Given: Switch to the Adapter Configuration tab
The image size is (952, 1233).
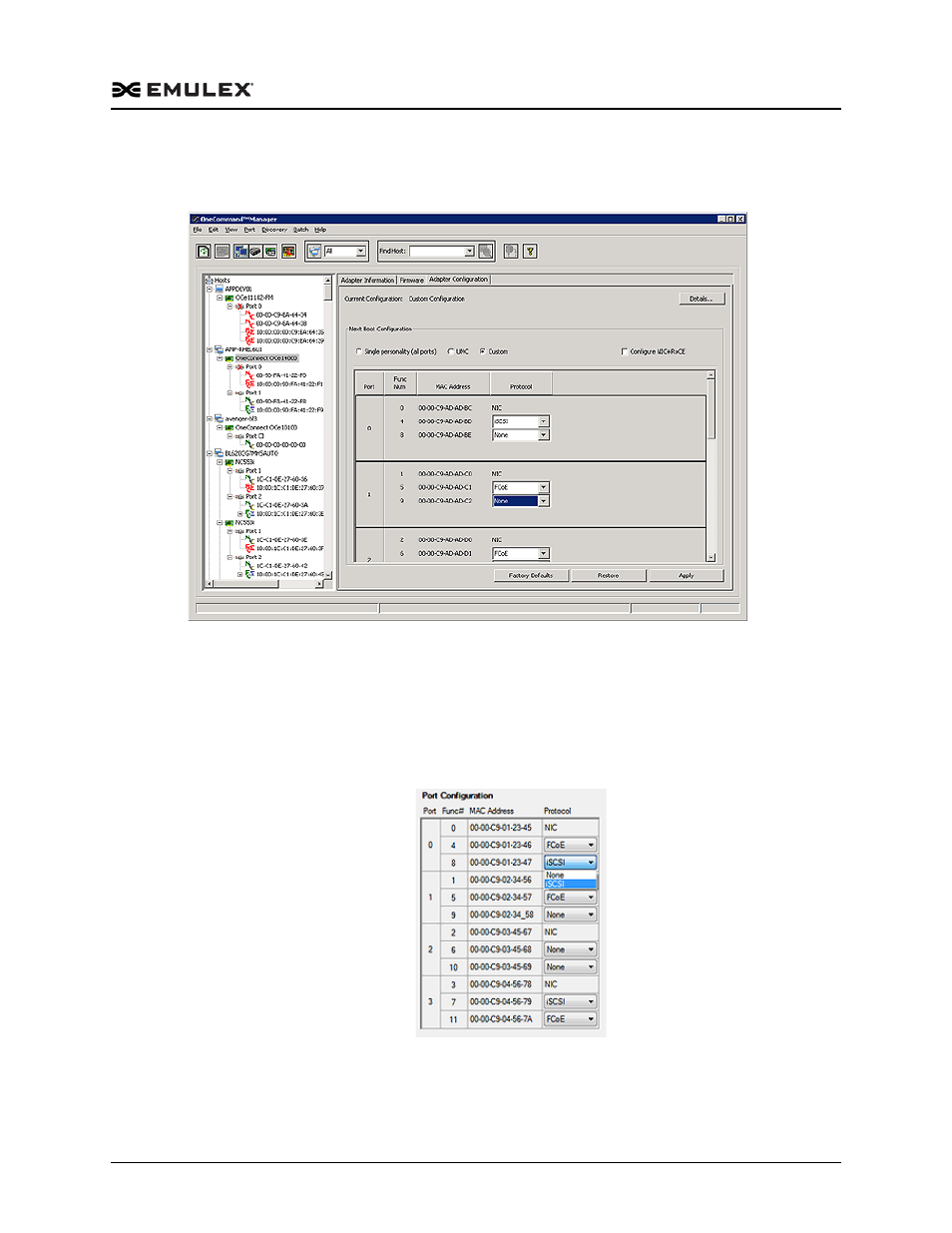Looking at the screenshot, I should coord(459,280).
